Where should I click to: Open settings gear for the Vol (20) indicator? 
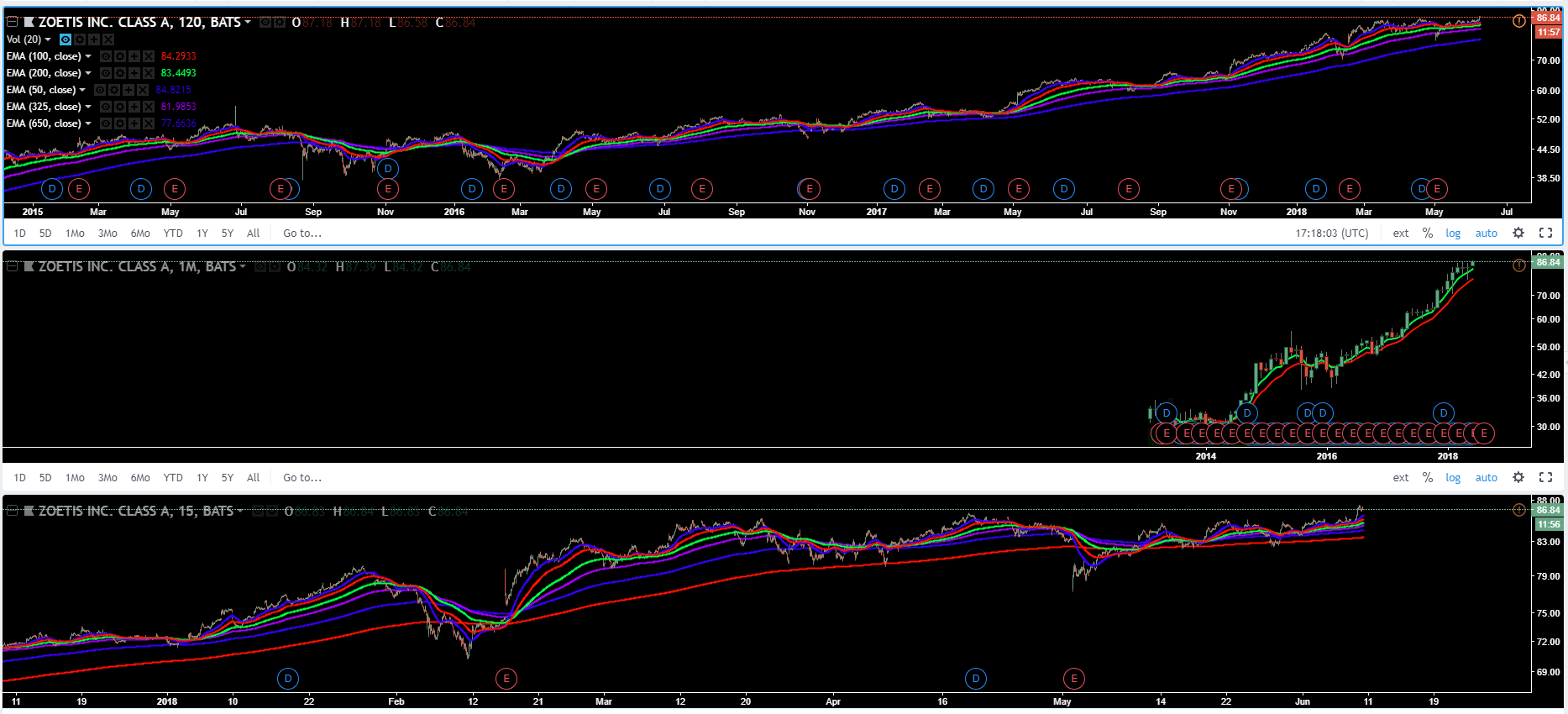coord(80,39)
